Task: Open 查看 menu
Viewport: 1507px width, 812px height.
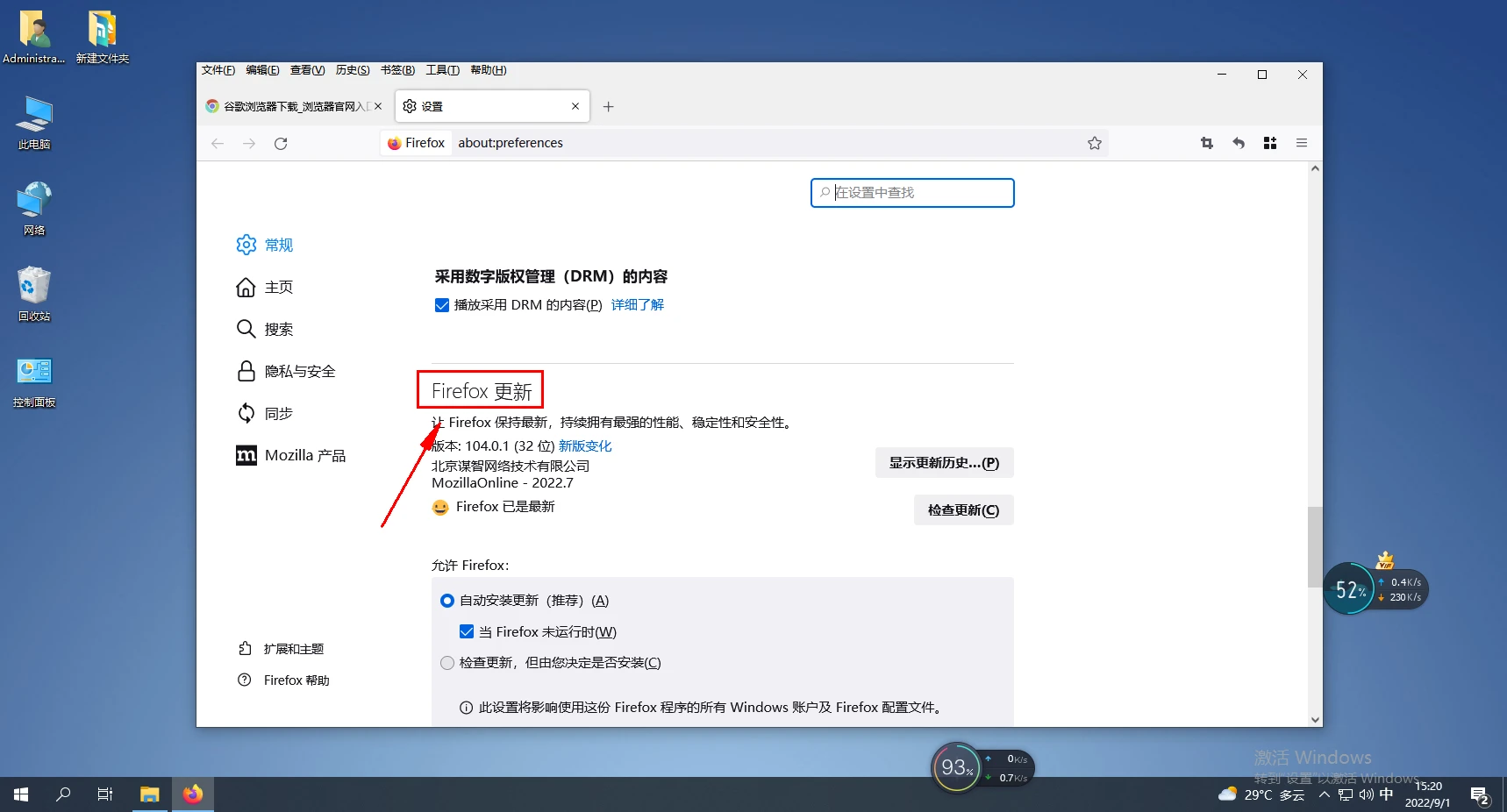Action: pyautogui.click(x=307, y=70)
